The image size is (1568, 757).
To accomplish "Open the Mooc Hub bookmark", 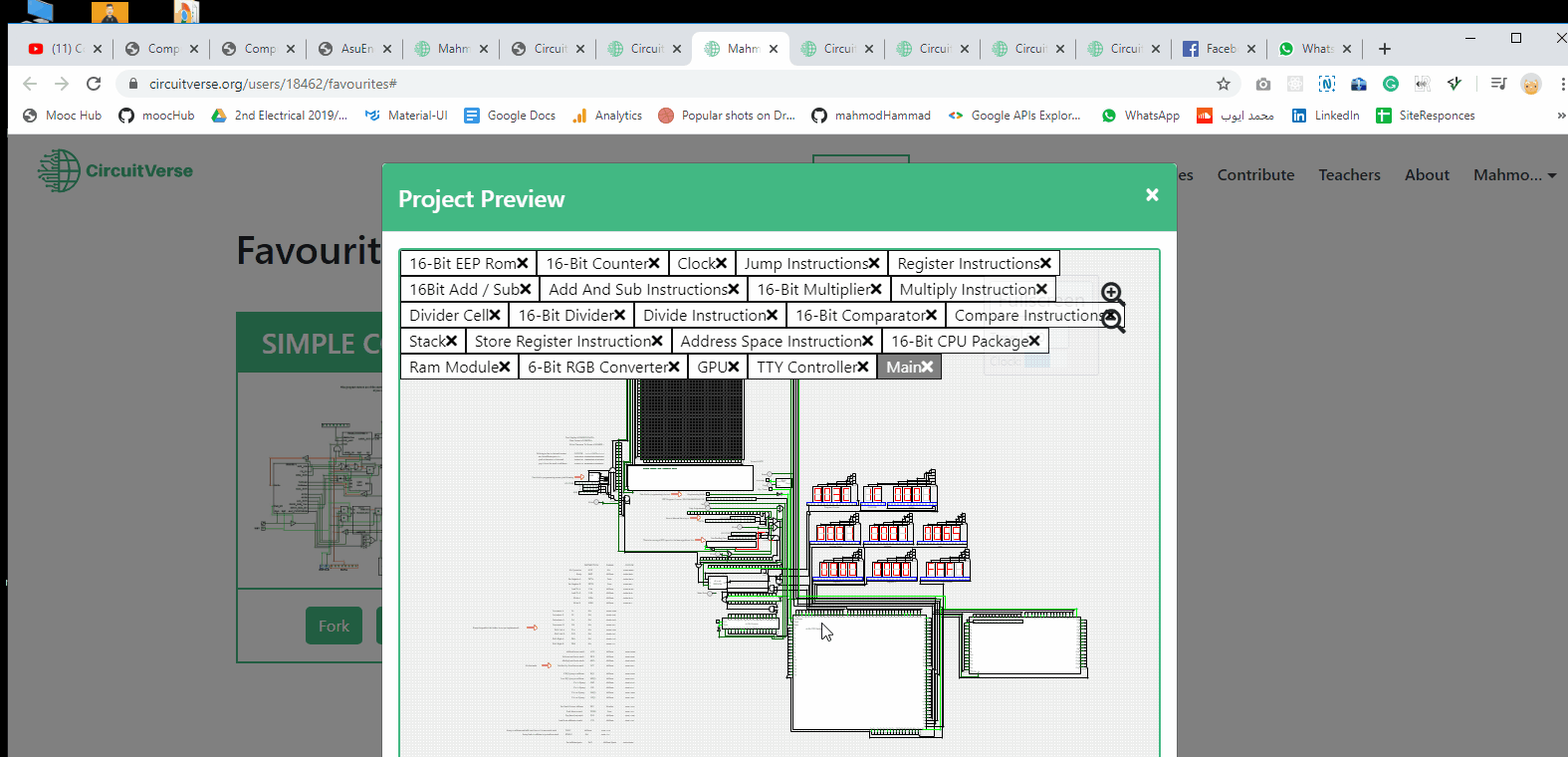I will pos(62,116).
